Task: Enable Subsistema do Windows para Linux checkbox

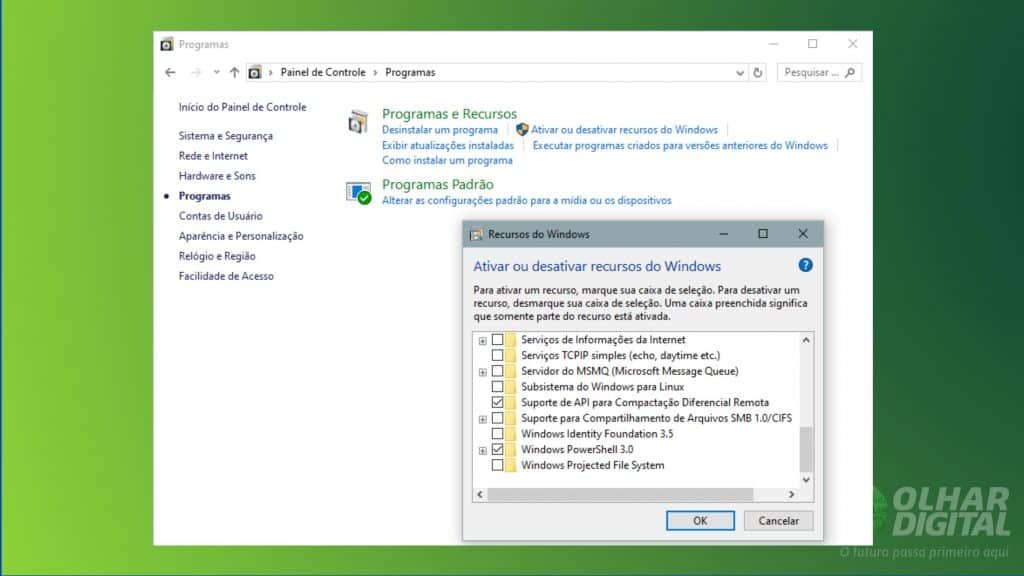Action: (x=497, y=386)
